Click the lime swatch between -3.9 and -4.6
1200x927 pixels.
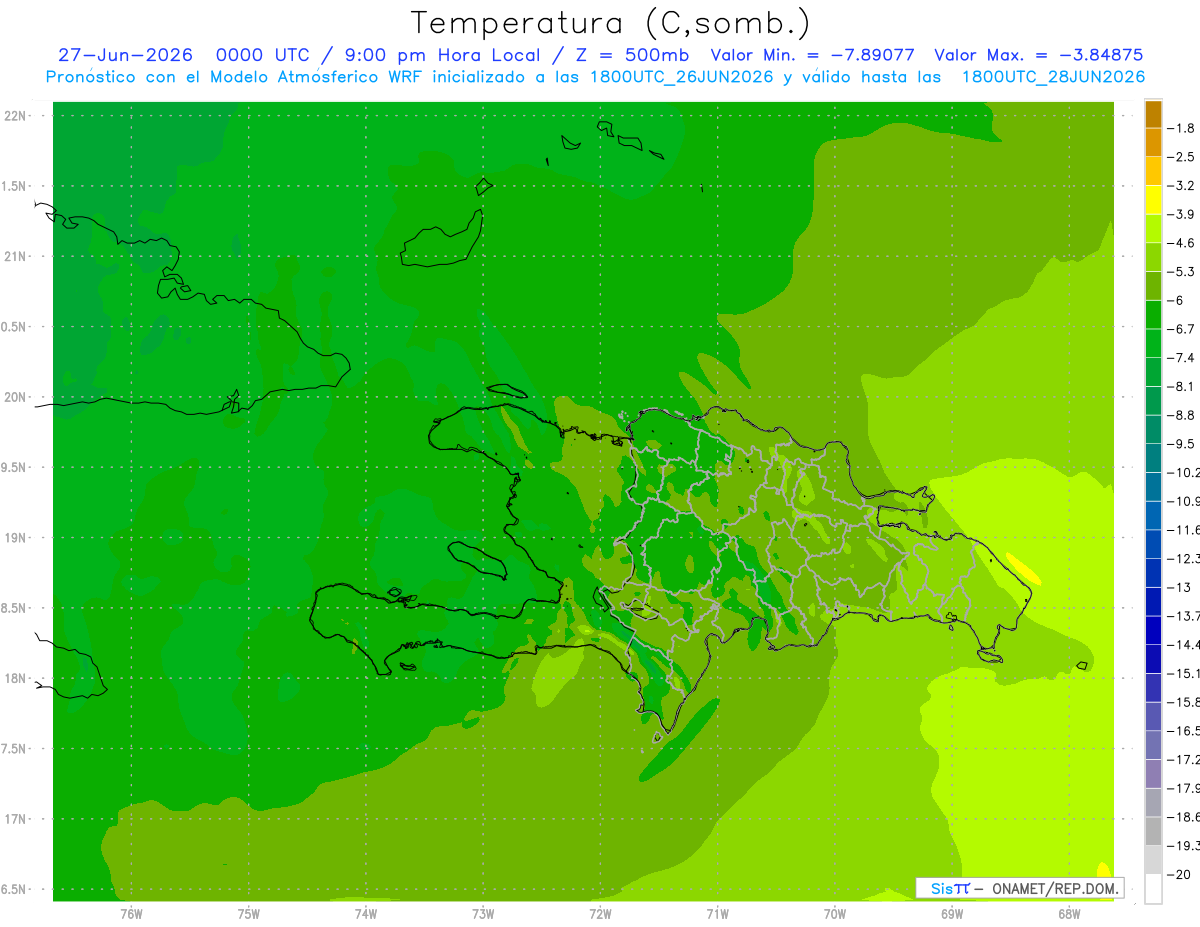1153,229
